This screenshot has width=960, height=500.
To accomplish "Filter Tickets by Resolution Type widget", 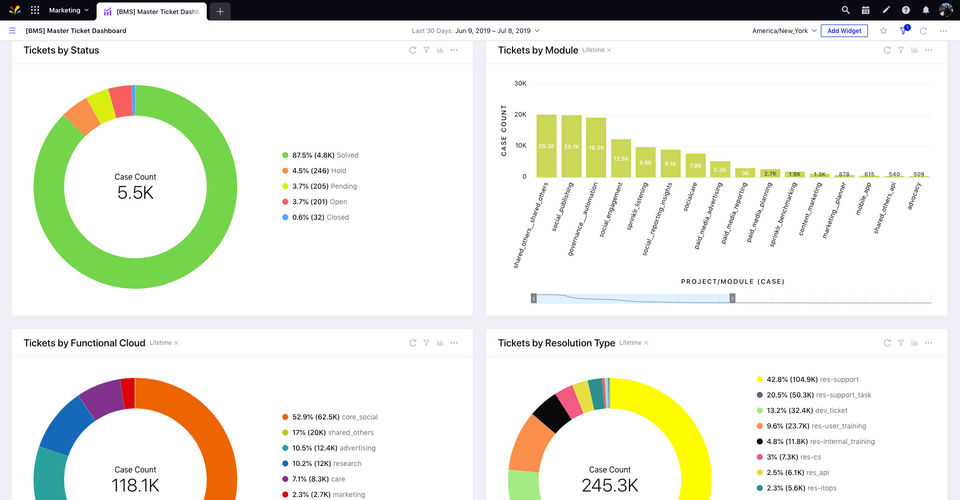I will pos(901,343).
